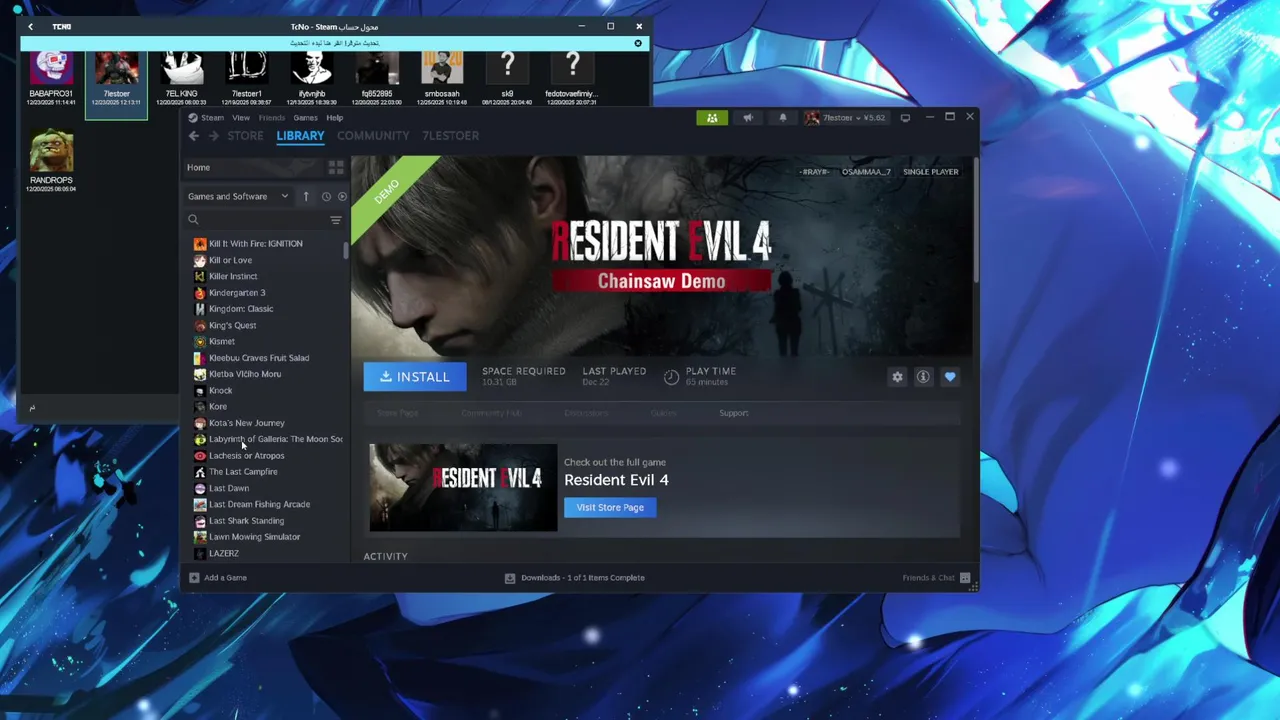Select 7EL KING account in TcNo window
Image resolution: width=1280 pixels, height=720 pixels.
point(181,80)
